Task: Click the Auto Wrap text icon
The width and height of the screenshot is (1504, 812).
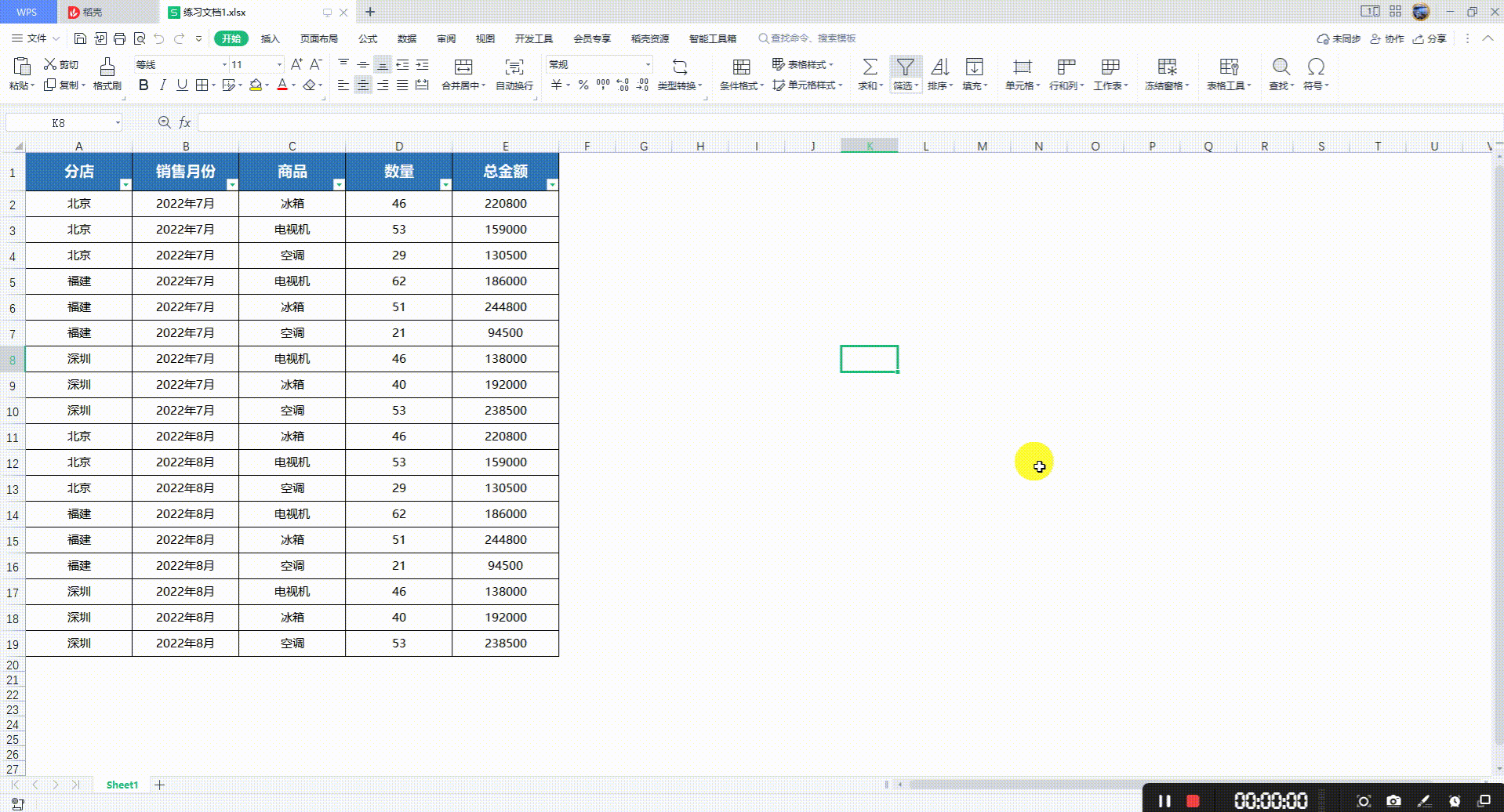Action: [514, 67]
